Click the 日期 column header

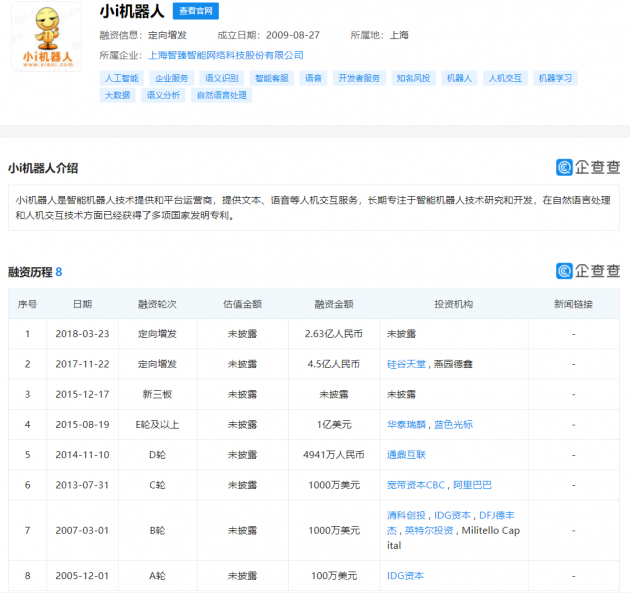[82, 304]
